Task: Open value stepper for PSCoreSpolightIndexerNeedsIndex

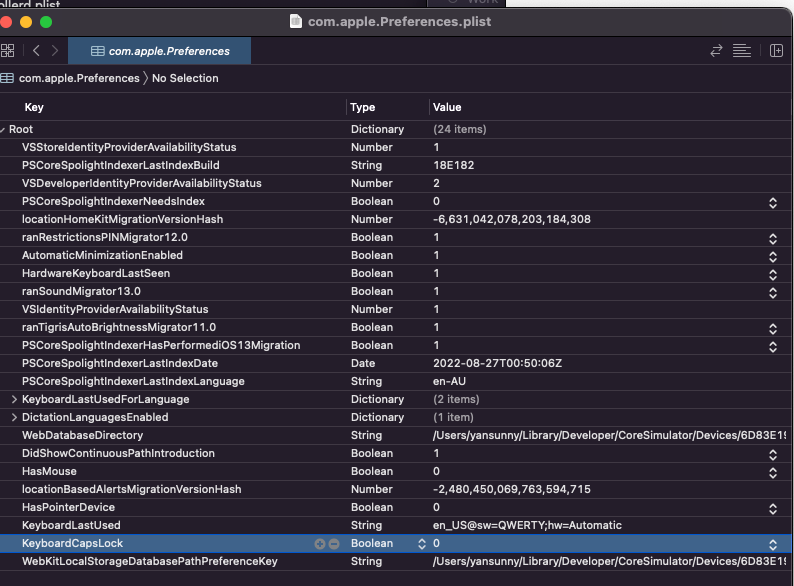Action: [773, 203]
